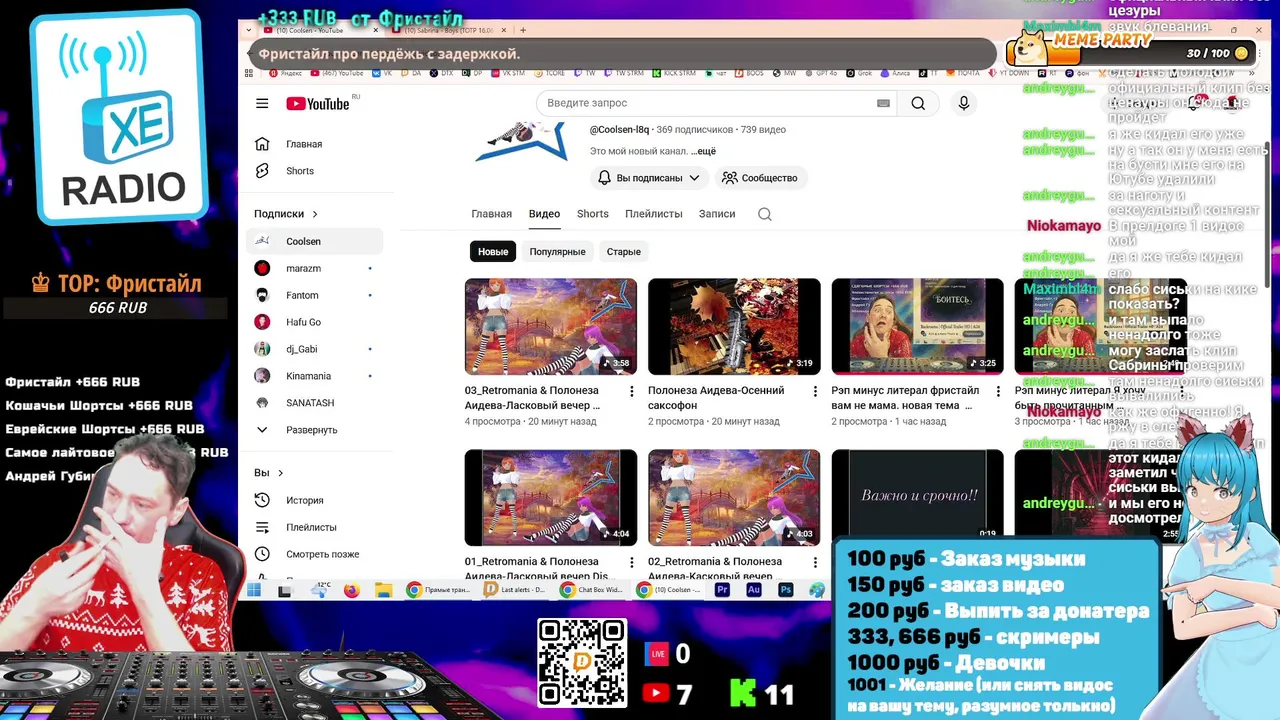The height and width of the screenshot is (720, 1280).
Task: Expand subscriptions list with Развернуть
Action: tap(311, 430)
